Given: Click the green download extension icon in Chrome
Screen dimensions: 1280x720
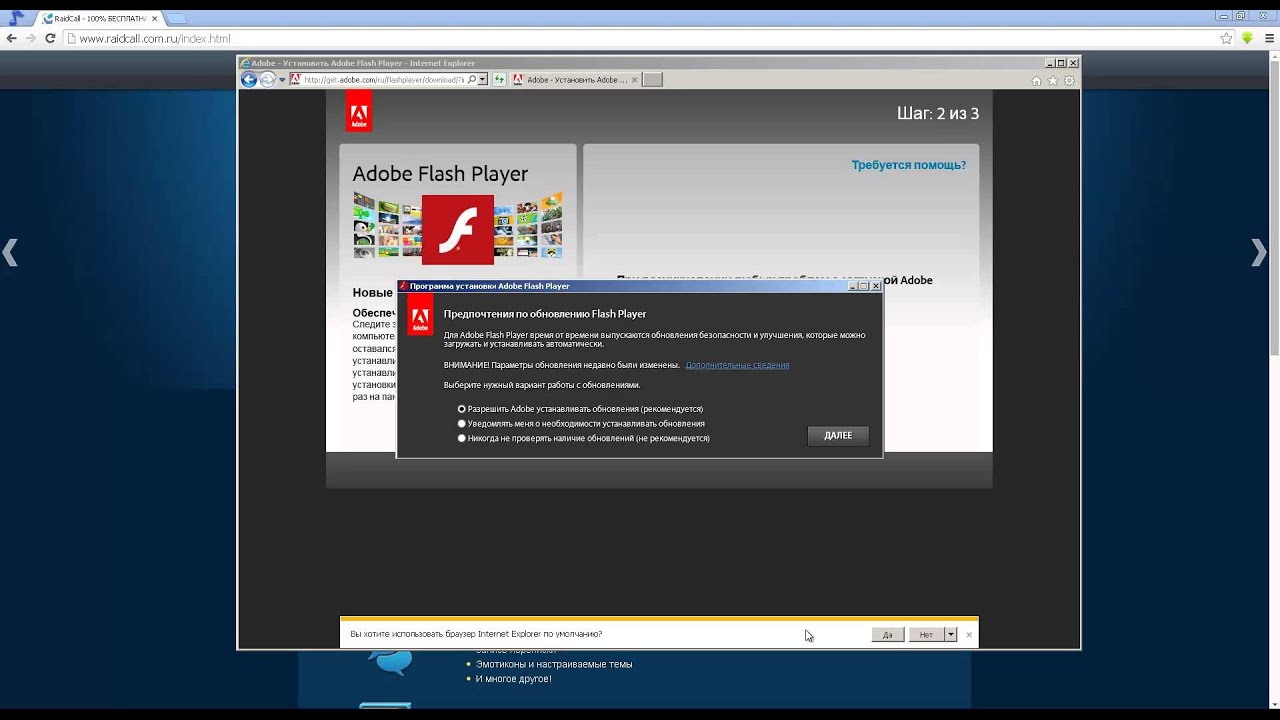Looking at the screenshot, I should 1248,38.
